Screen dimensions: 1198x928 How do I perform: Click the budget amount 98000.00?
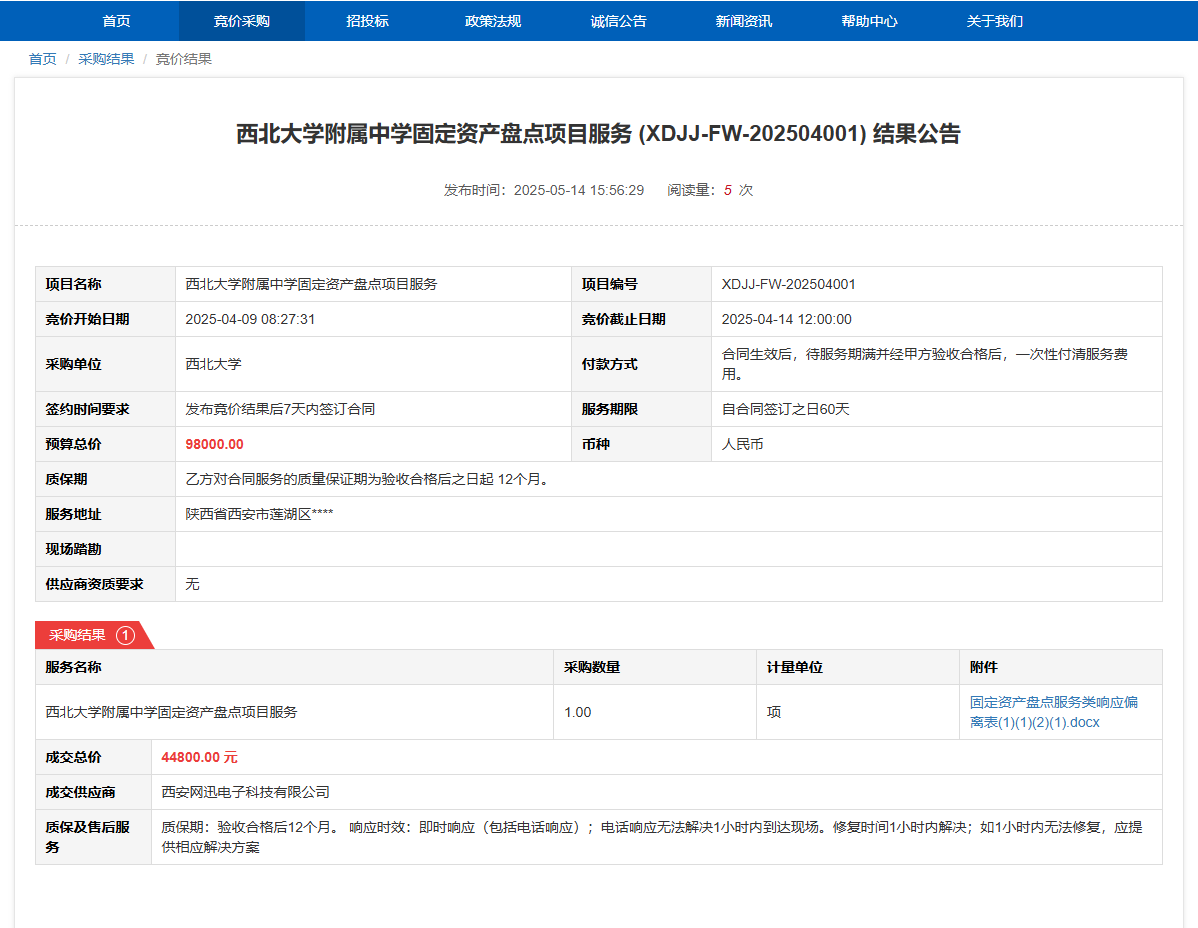click(214, 444)
